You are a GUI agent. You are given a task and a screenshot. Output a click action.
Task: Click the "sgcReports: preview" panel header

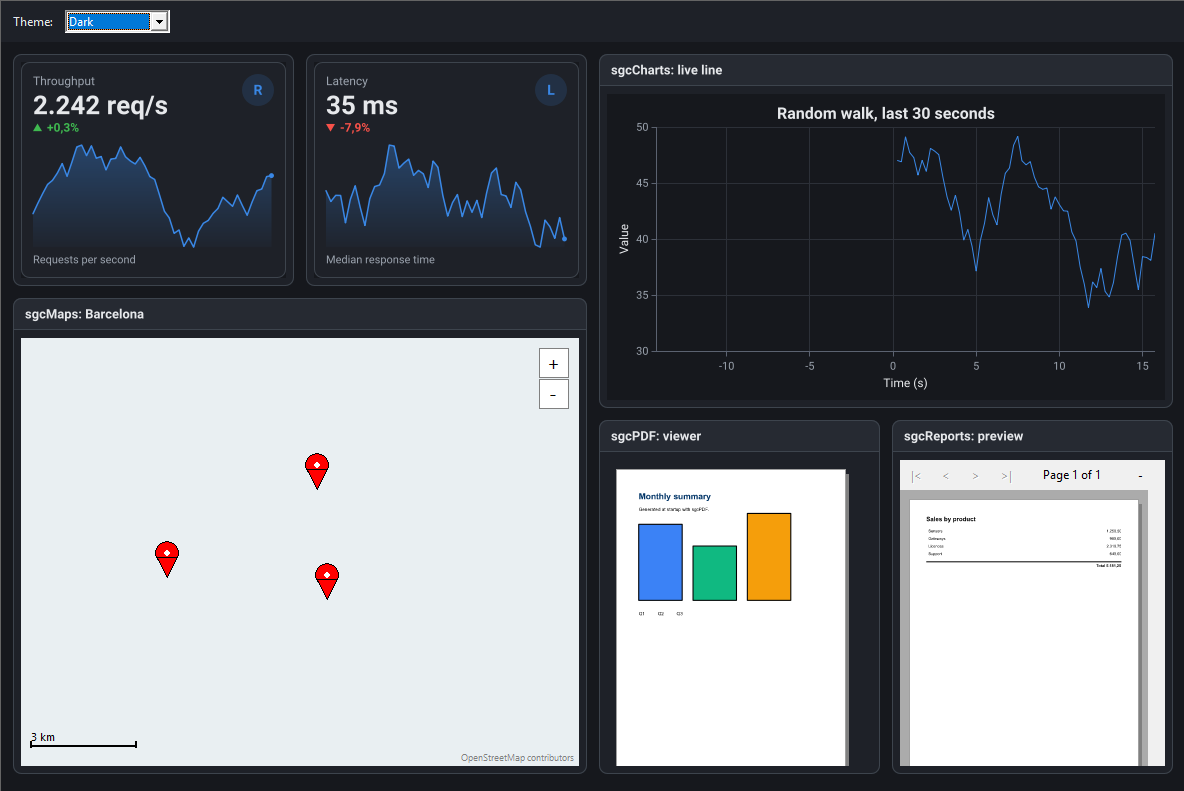1032,436
